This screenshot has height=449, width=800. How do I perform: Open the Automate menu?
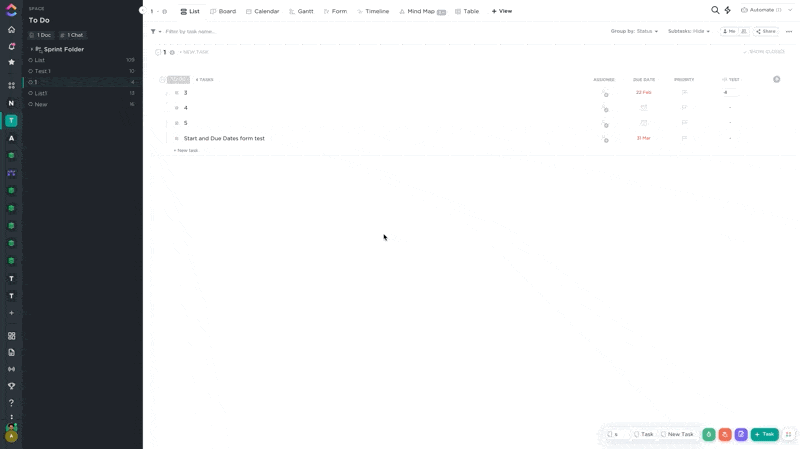coord(761,10)
